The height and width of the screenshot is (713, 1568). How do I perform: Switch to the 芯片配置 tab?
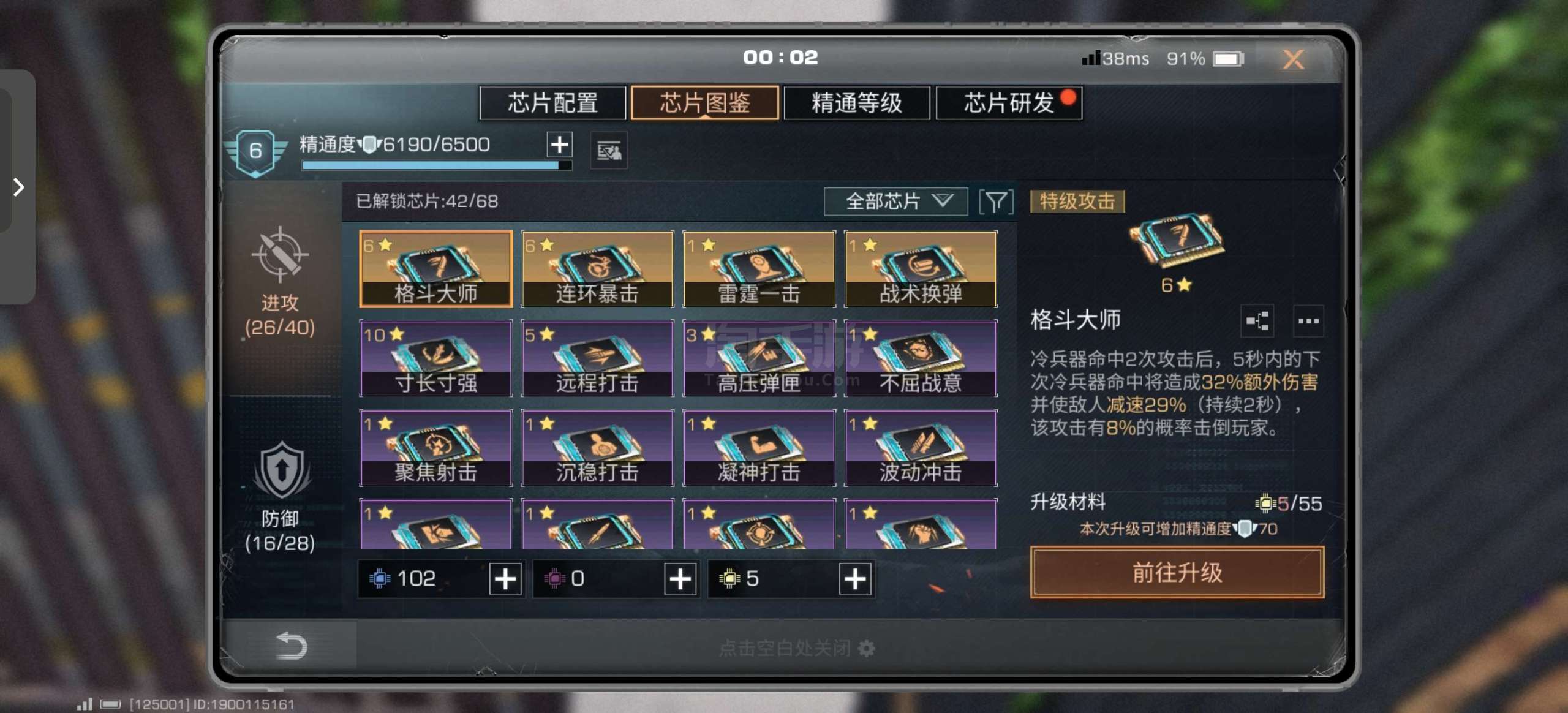click(552, 103)
